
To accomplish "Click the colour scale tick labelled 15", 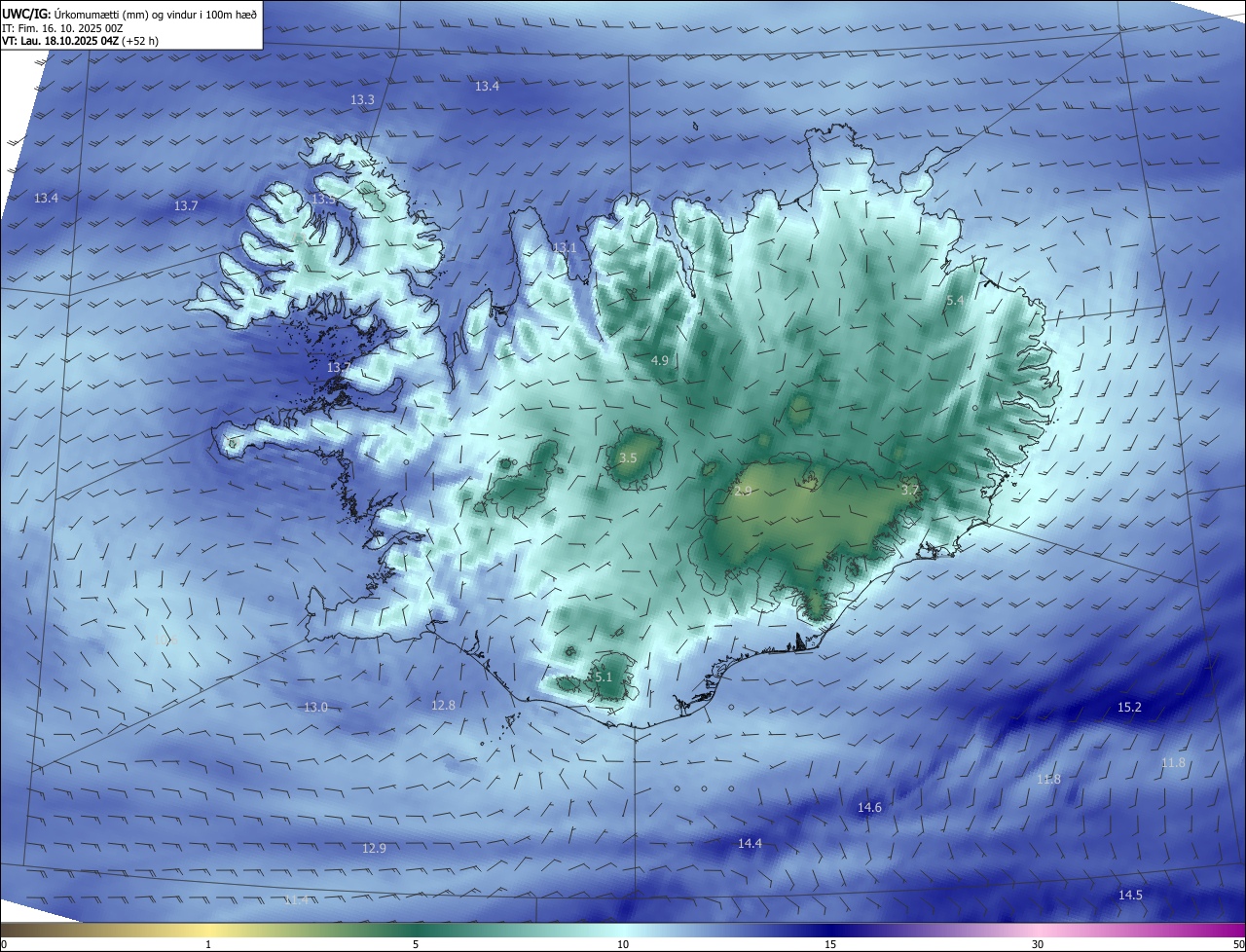I will click(x=830, y=945).
